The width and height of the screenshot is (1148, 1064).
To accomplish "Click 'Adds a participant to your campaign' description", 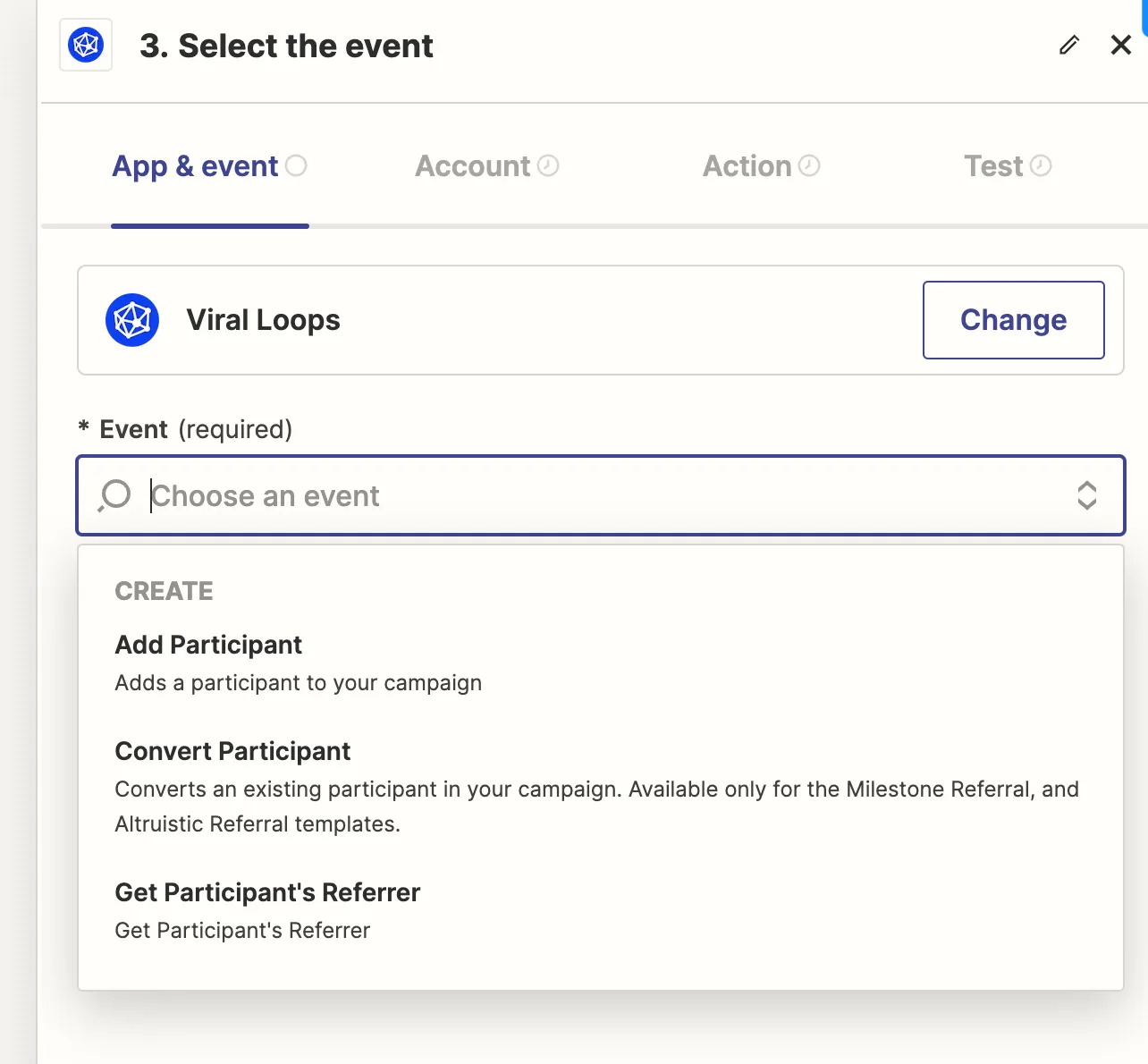I will tap(299, 683).
